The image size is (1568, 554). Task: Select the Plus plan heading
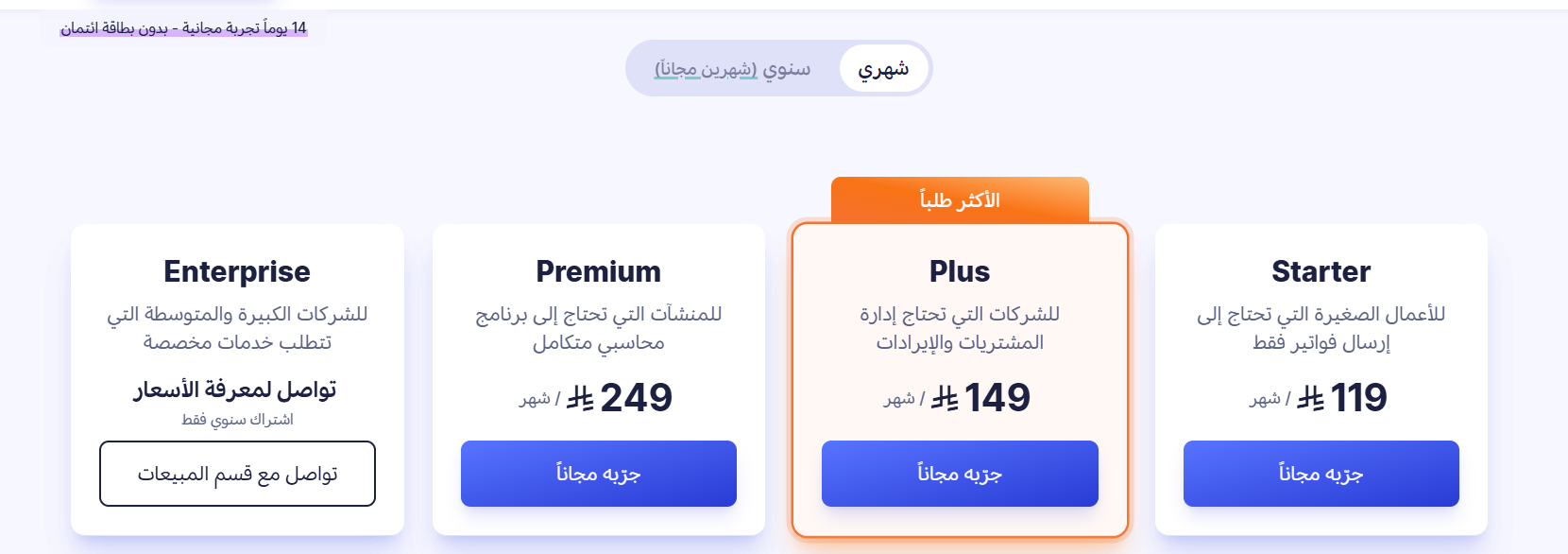(x=959, y=270)
